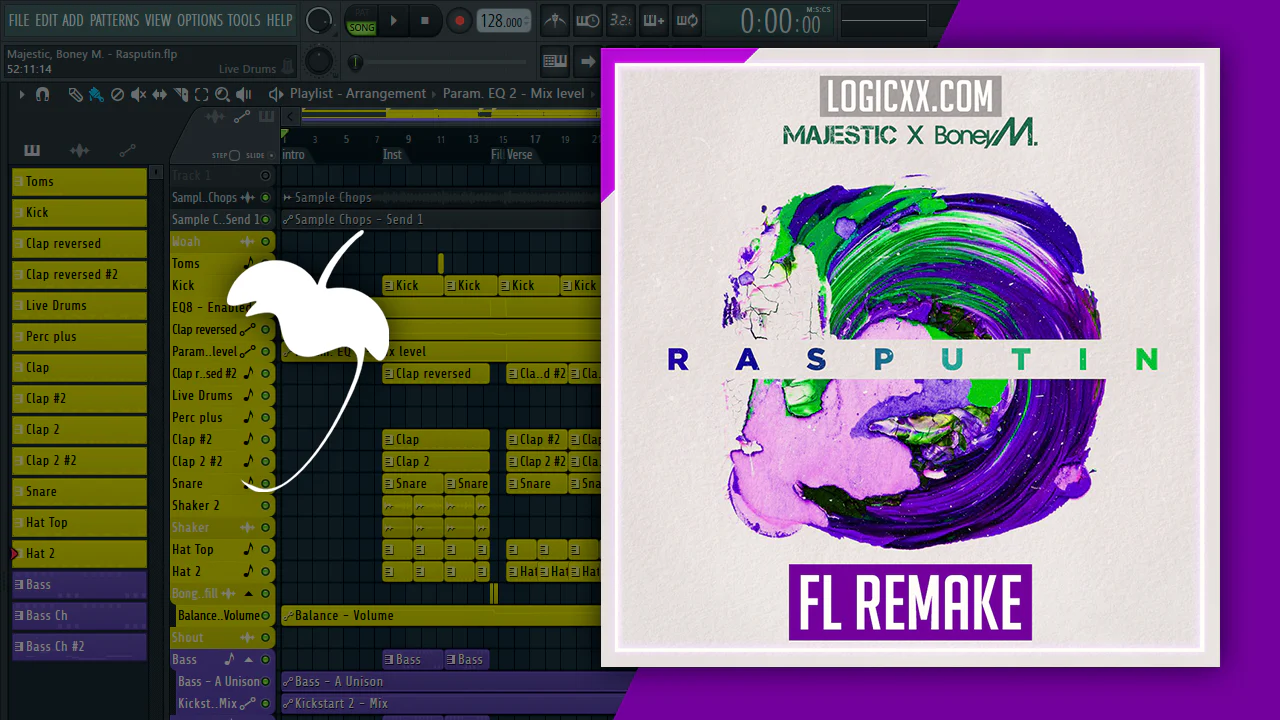Select the Draw pencil tool
The image size is (1280, 720).
(75, 95)
